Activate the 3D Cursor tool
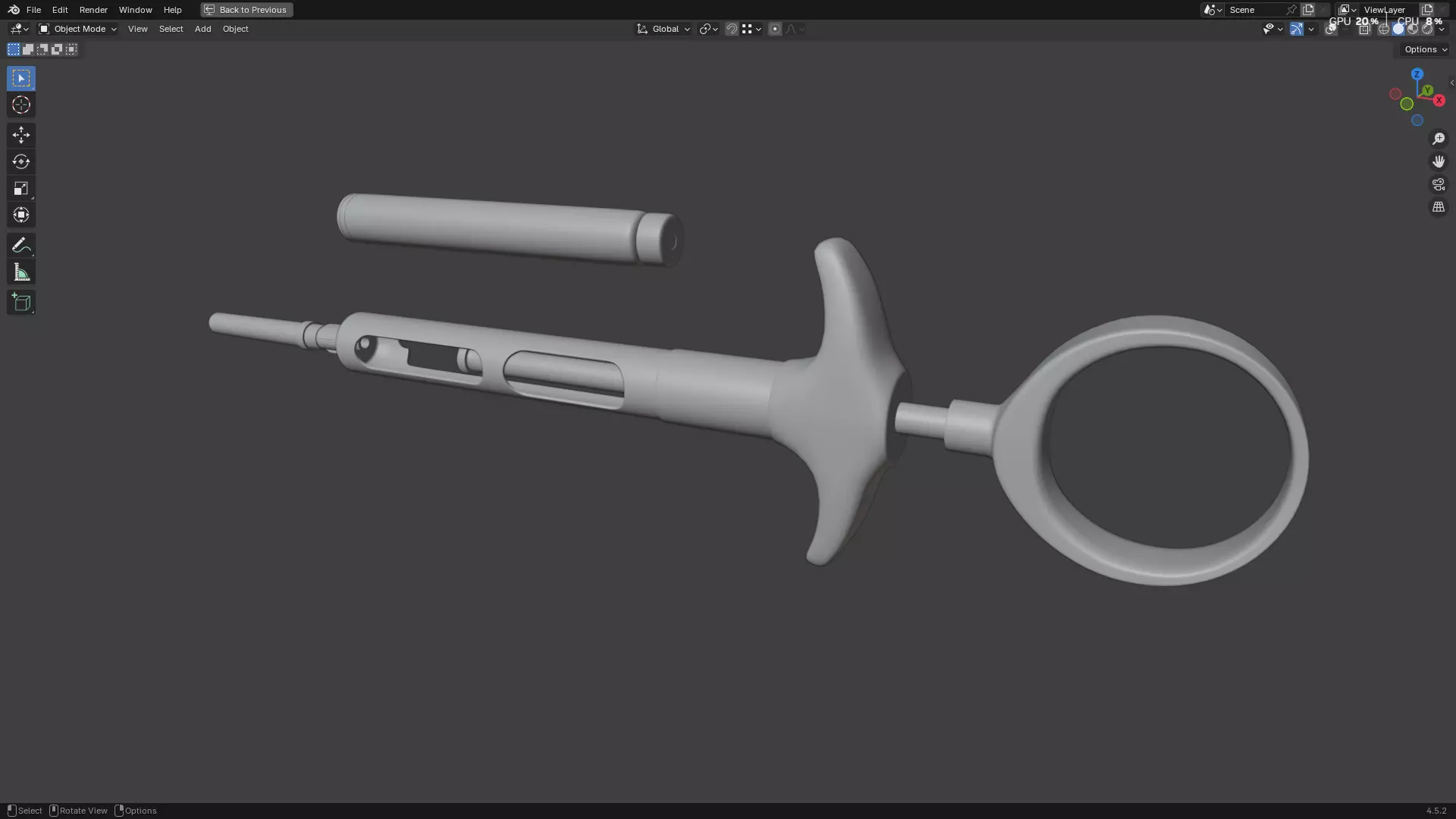Viewport: 1456px width, 819px height. pyautogui.click(x=21, y=105)
